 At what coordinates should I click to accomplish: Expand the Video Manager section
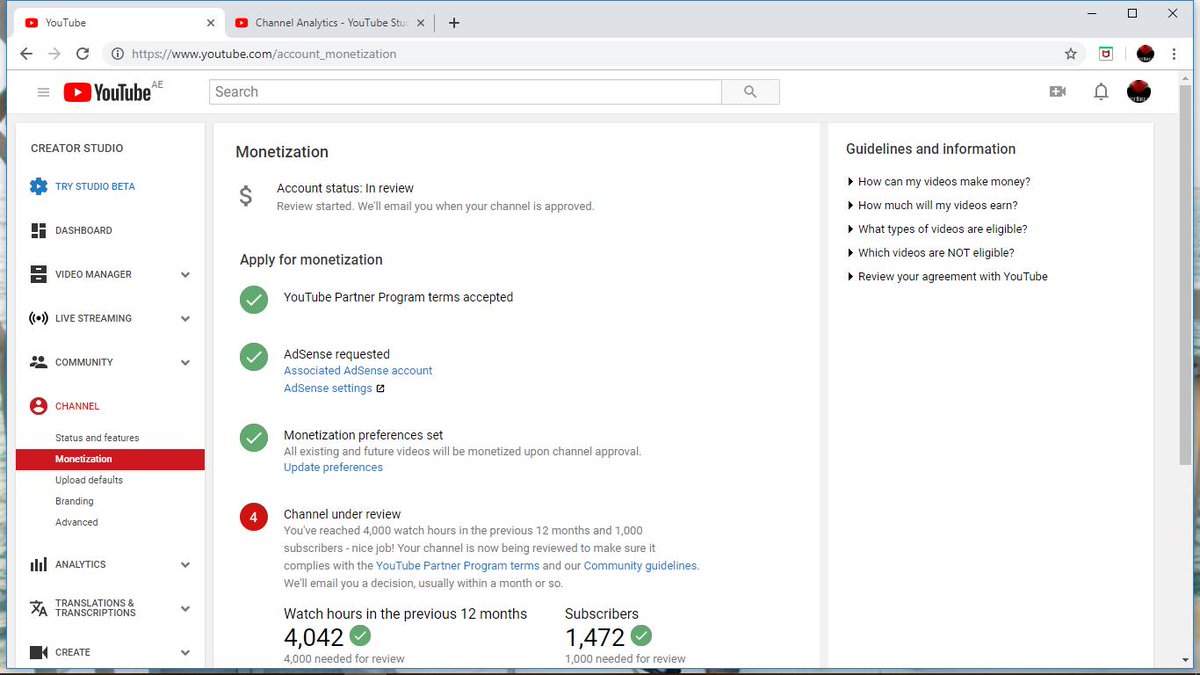point(185,275)
